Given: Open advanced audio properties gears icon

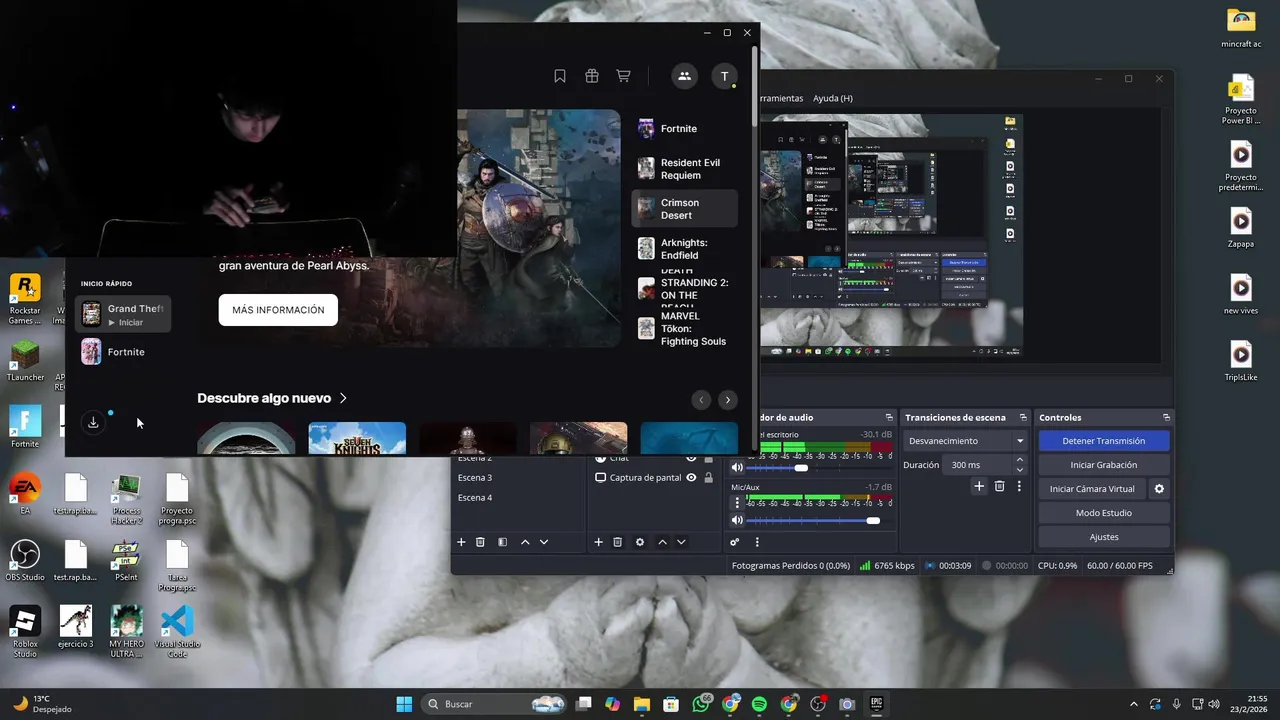Looking at the screenshot, I should pos(734,542).
